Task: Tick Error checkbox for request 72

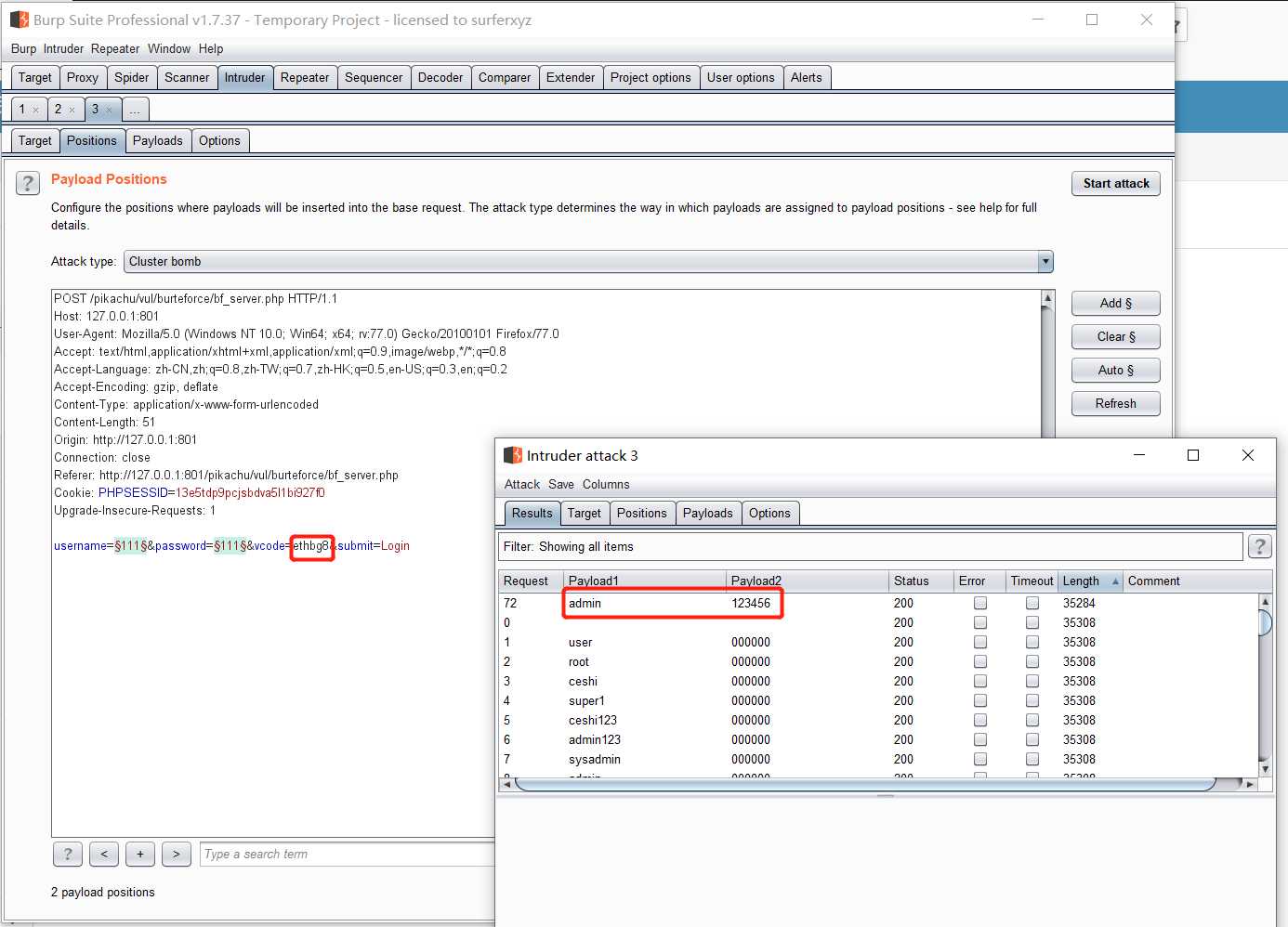Action: tap(980, 603)
